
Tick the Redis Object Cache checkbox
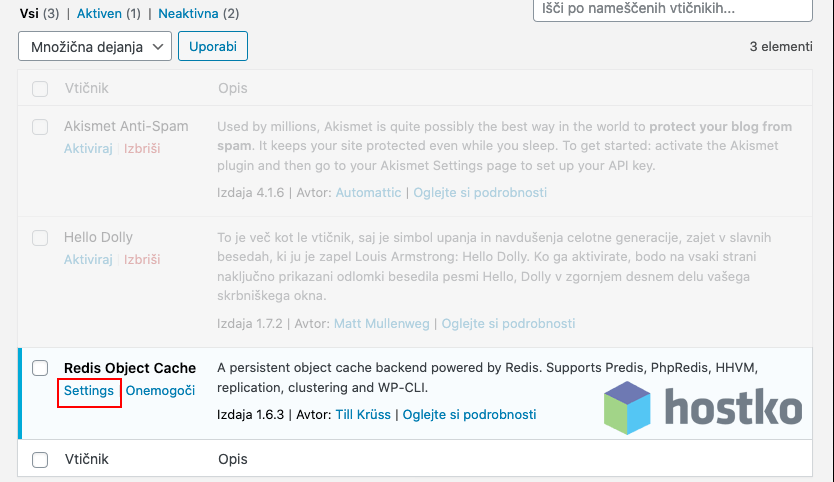click(x=40, y=368)
